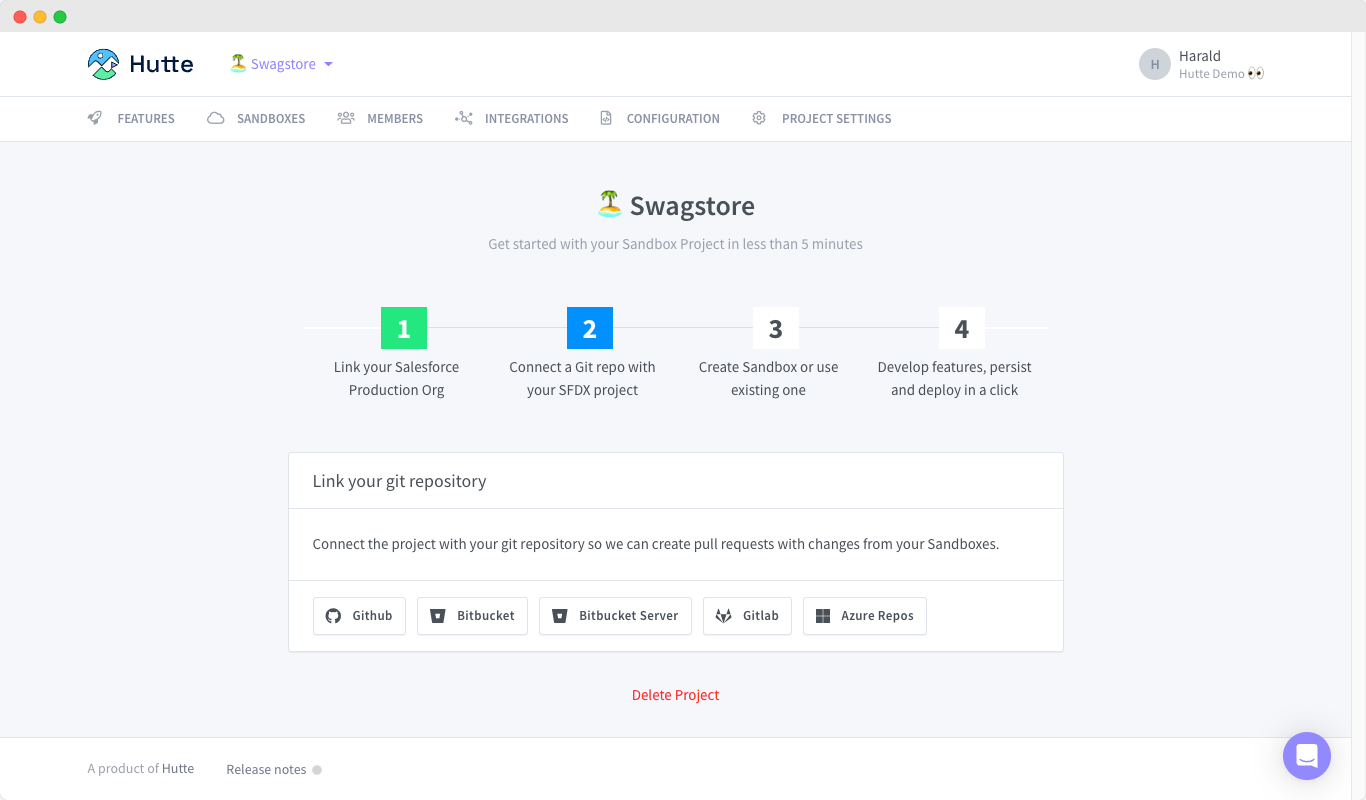The image size is (1366, 800).
Task: Click 'Link your Salesforce Production Org' text
Action: [397, 379]
